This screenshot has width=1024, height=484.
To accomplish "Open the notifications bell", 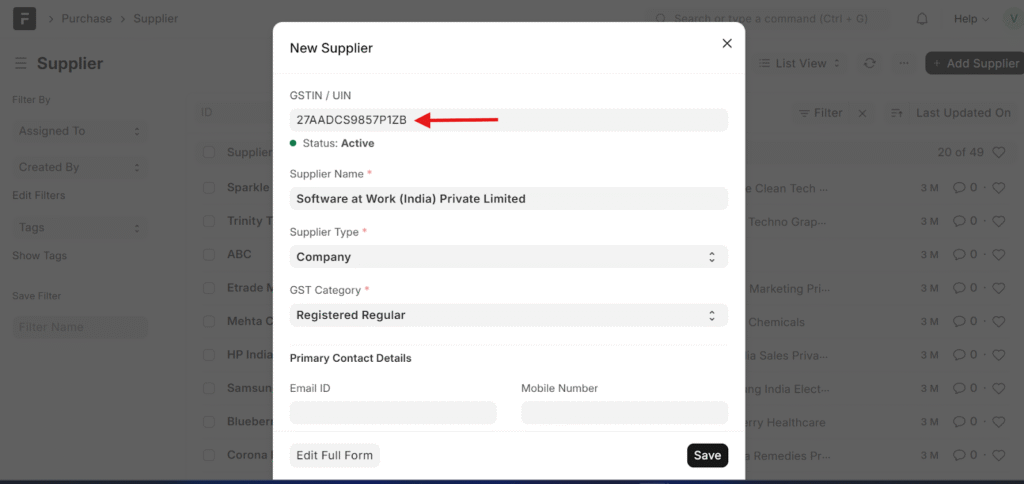I will pyautogui.click(x=922, y=18).
